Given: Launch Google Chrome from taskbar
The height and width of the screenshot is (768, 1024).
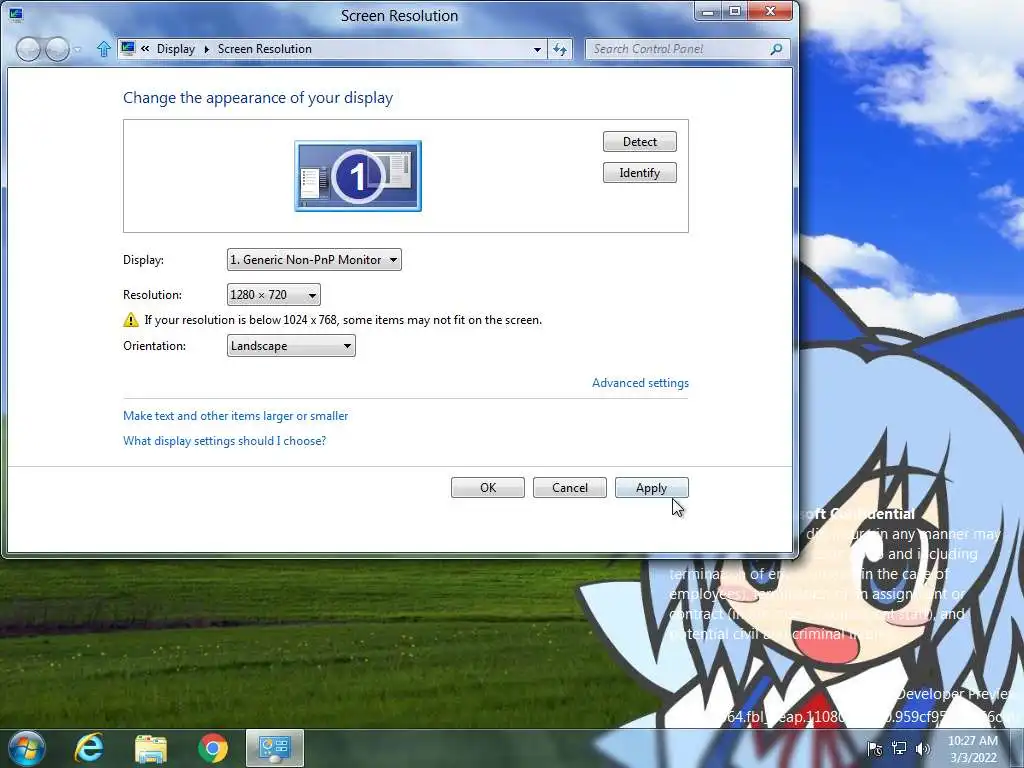Looking at the screenshot, I should click(213, 748).
